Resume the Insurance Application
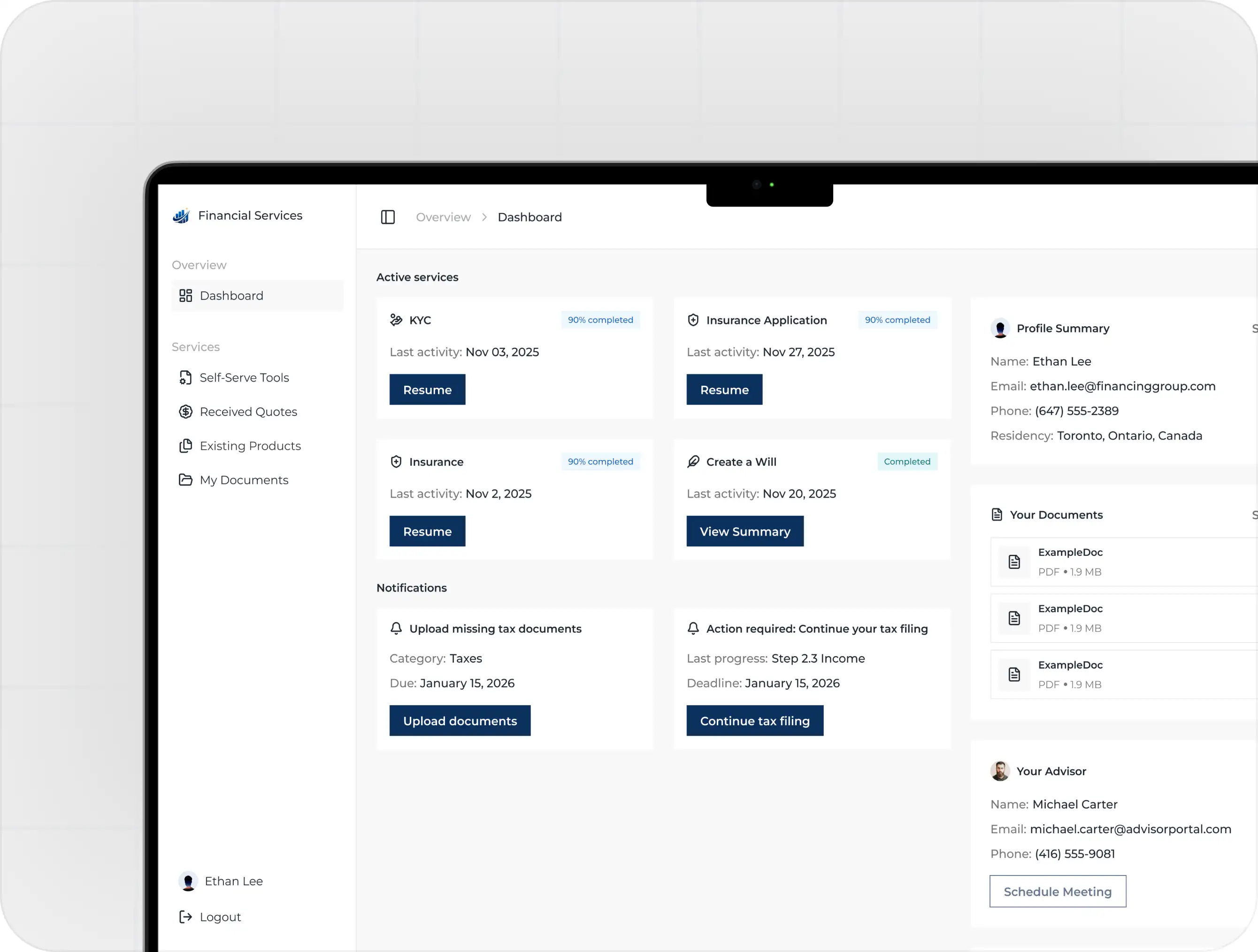Screen dimensions: 1258x952 click(x=724, y=390)
